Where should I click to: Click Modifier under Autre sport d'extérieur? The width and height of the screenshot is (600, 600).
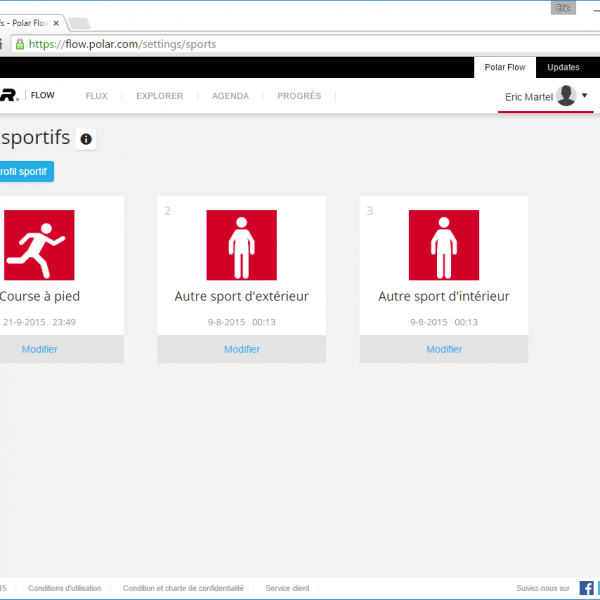tap(242, 349)
